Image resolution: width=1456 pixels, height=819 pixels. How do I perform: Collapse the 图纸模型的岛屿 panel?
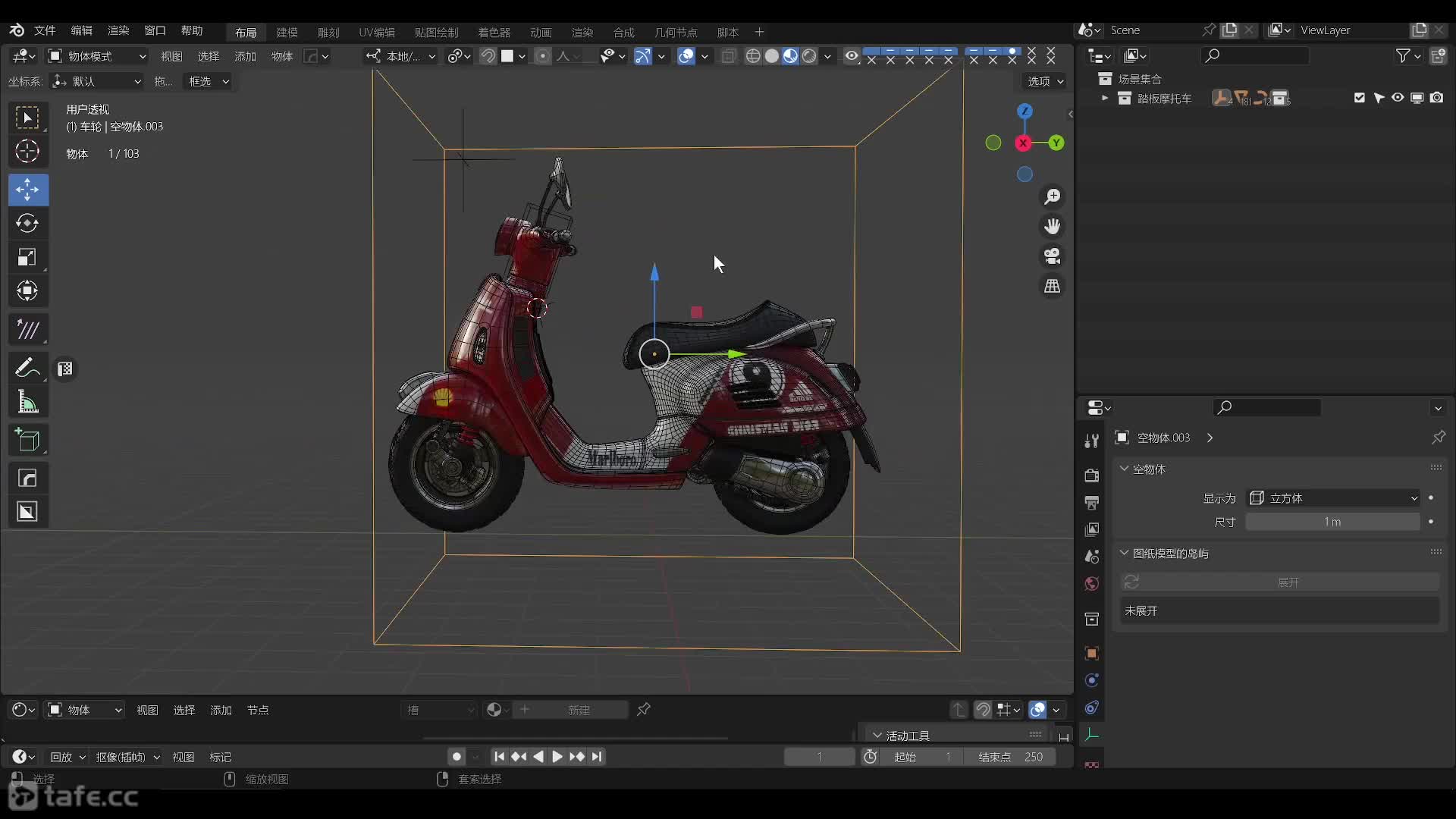[x=1125, y=553]
